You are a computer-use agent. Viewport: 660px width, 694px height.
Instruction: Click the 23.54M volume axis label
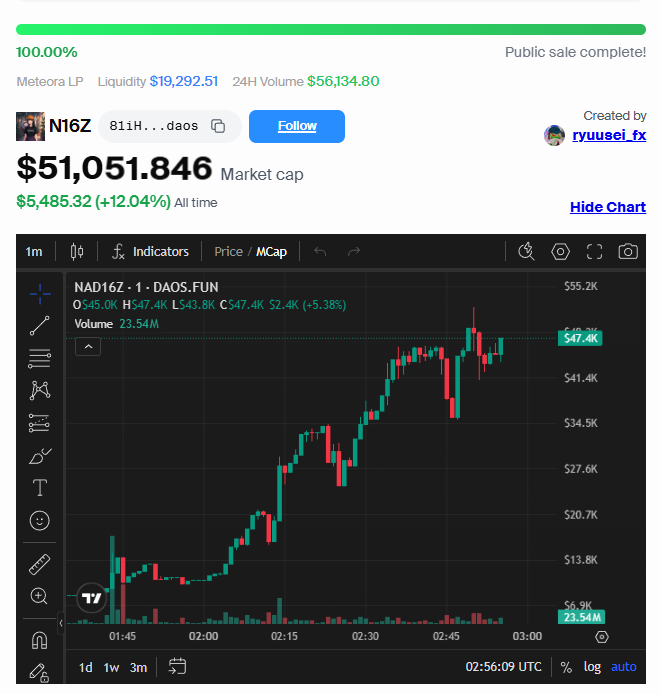(x=582, y=617)
